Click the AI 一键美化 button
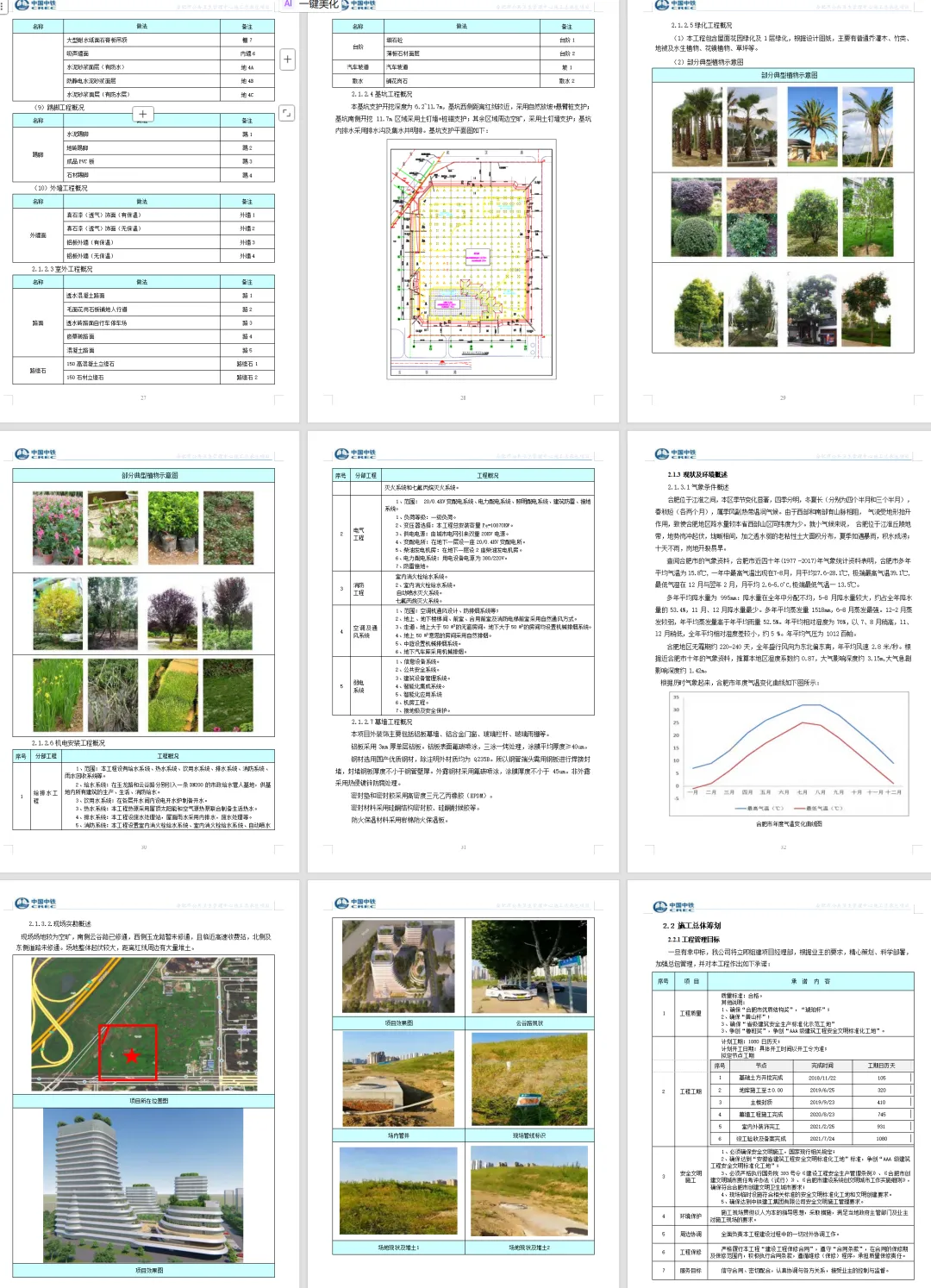Viewport: 931px width, 1288px height. 311,4
